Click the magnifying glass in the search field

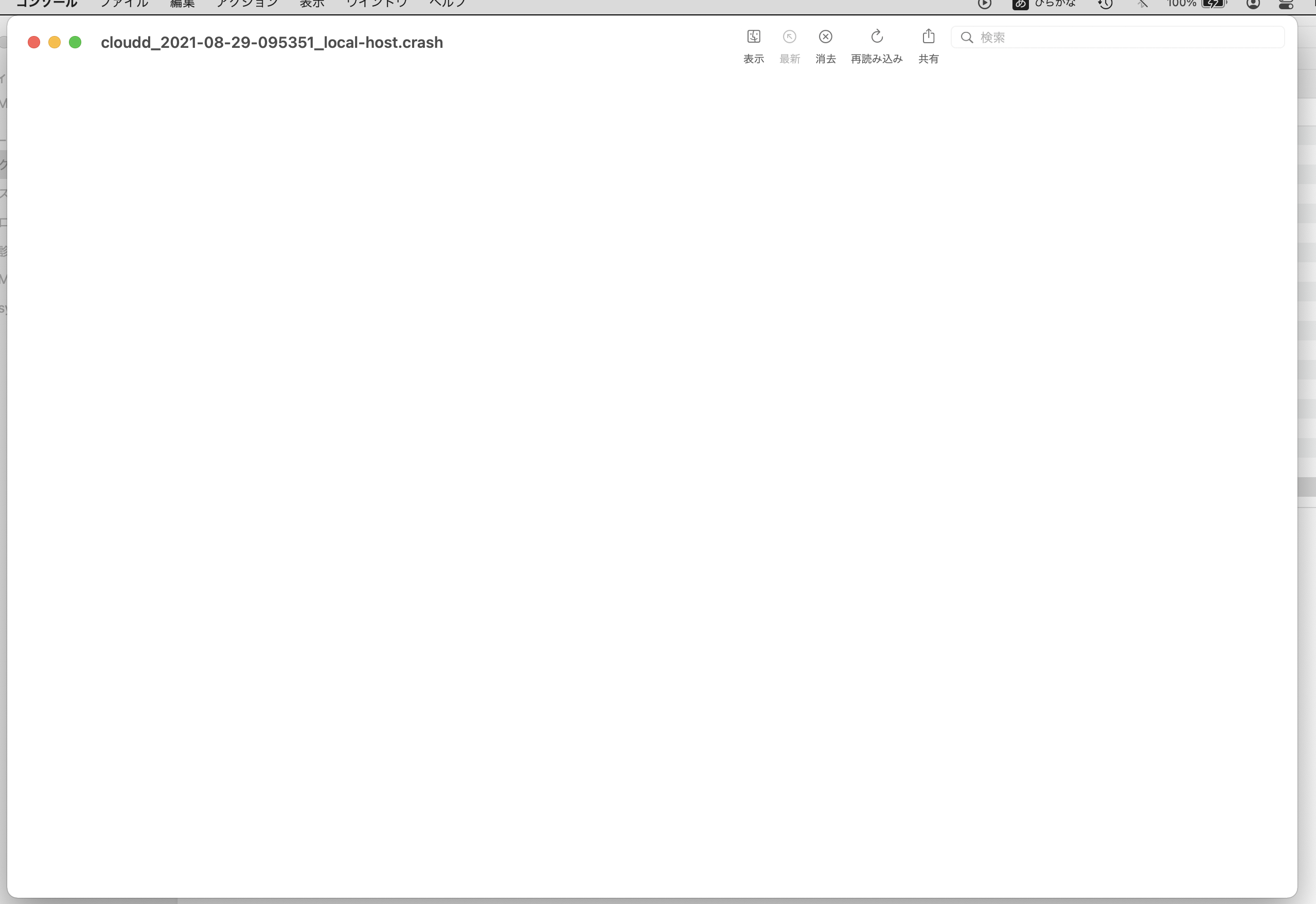[967, 38]
